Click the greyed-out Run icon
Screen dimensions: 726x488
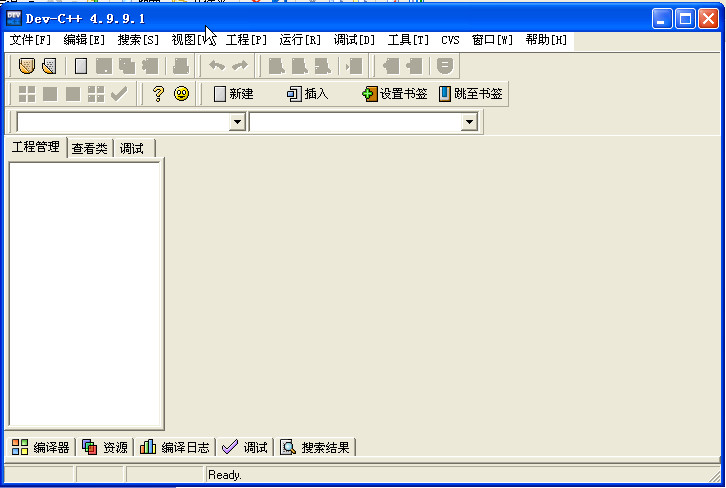[50, 94]
